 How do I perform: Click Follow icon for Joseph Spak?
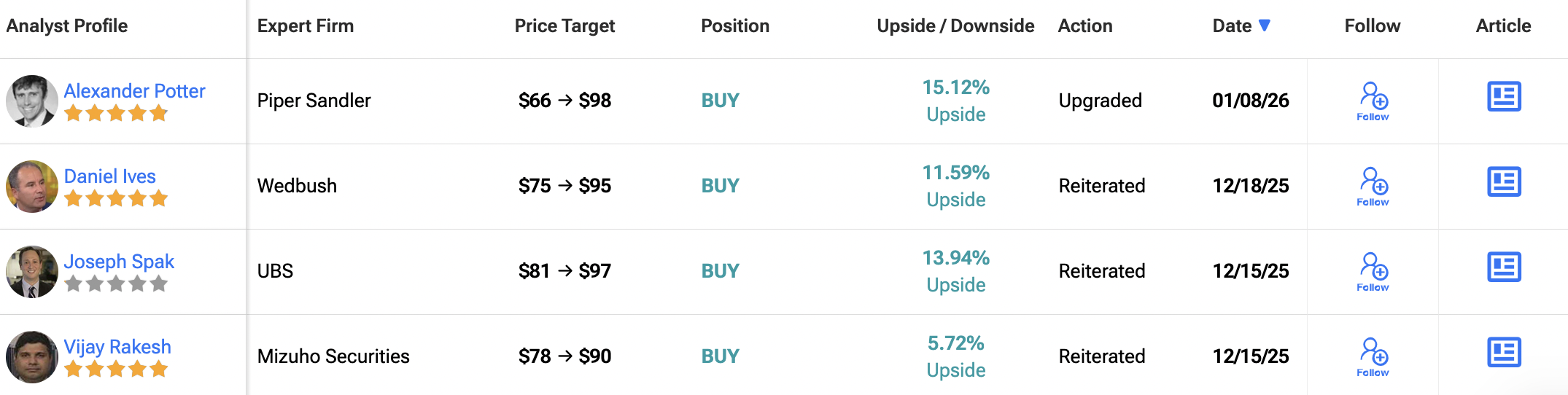1373,271
